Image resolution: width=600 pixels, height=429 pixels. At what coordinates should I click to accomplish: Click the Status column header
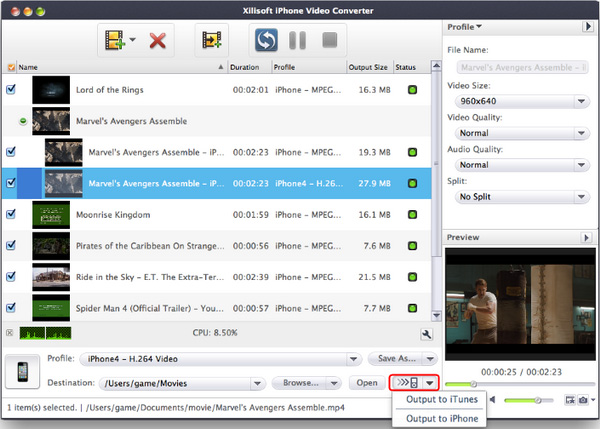412,67
